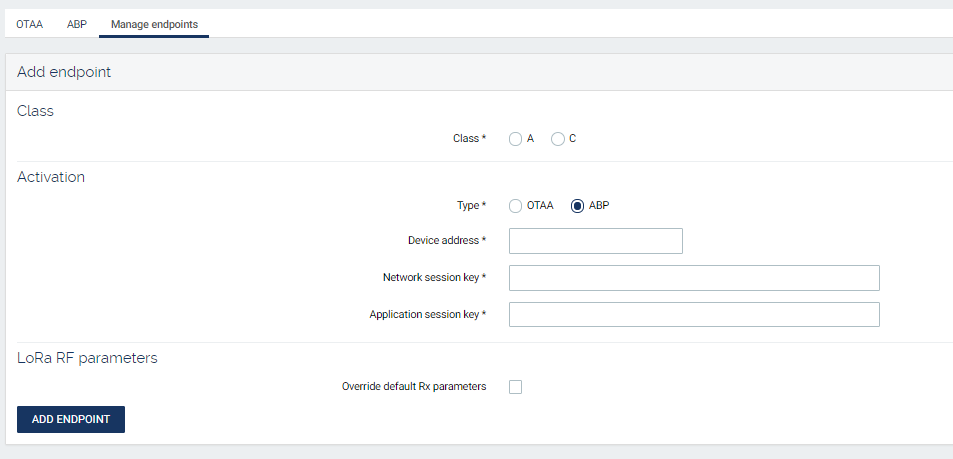Focus the Network session key text box
Image resolution: width=953 pixels, height=459 pixels.
click(693, 278)
